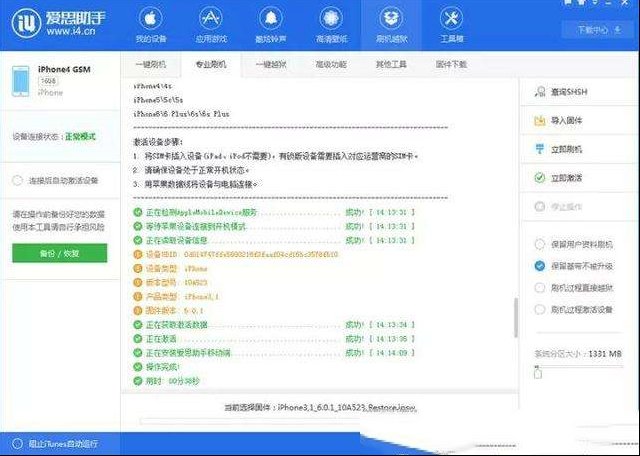Click orange icon beside 版本型号
This screenshot has width=640, height=456.
point(138,282)
